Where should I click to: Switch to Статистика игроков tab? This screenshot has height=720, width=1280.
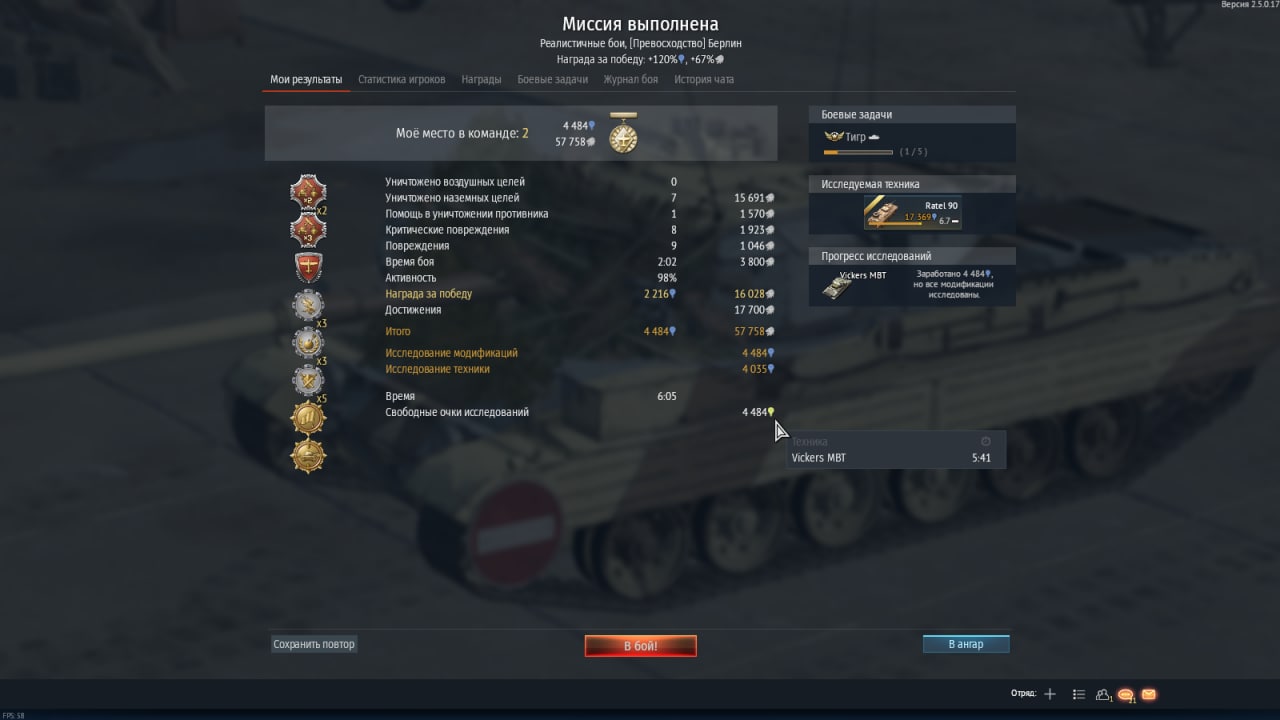click(402, 80)
